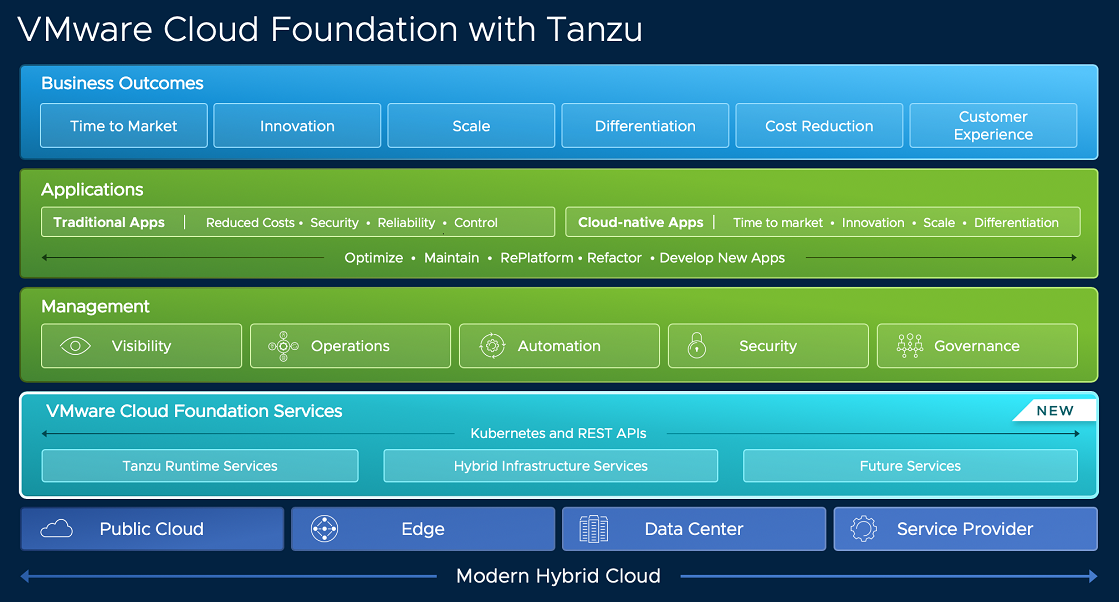1119x602 pixels.
Task: Click the Cloud-native Apps label
Action: [641, 222]
